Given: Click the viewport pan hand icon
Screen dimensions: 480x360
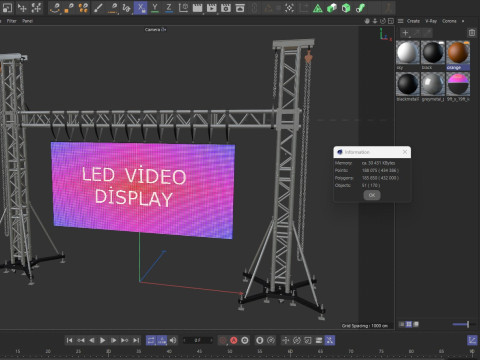Looking at the screenshot, I should point(367,21).
